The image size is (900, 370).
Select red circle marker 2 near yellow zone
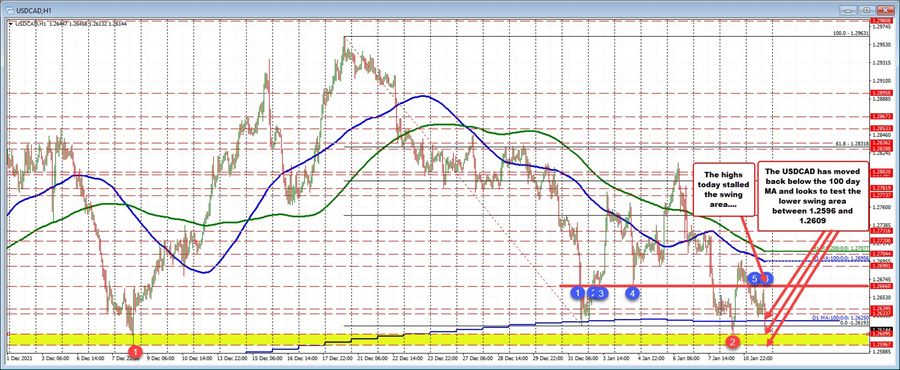pos(734,342)
